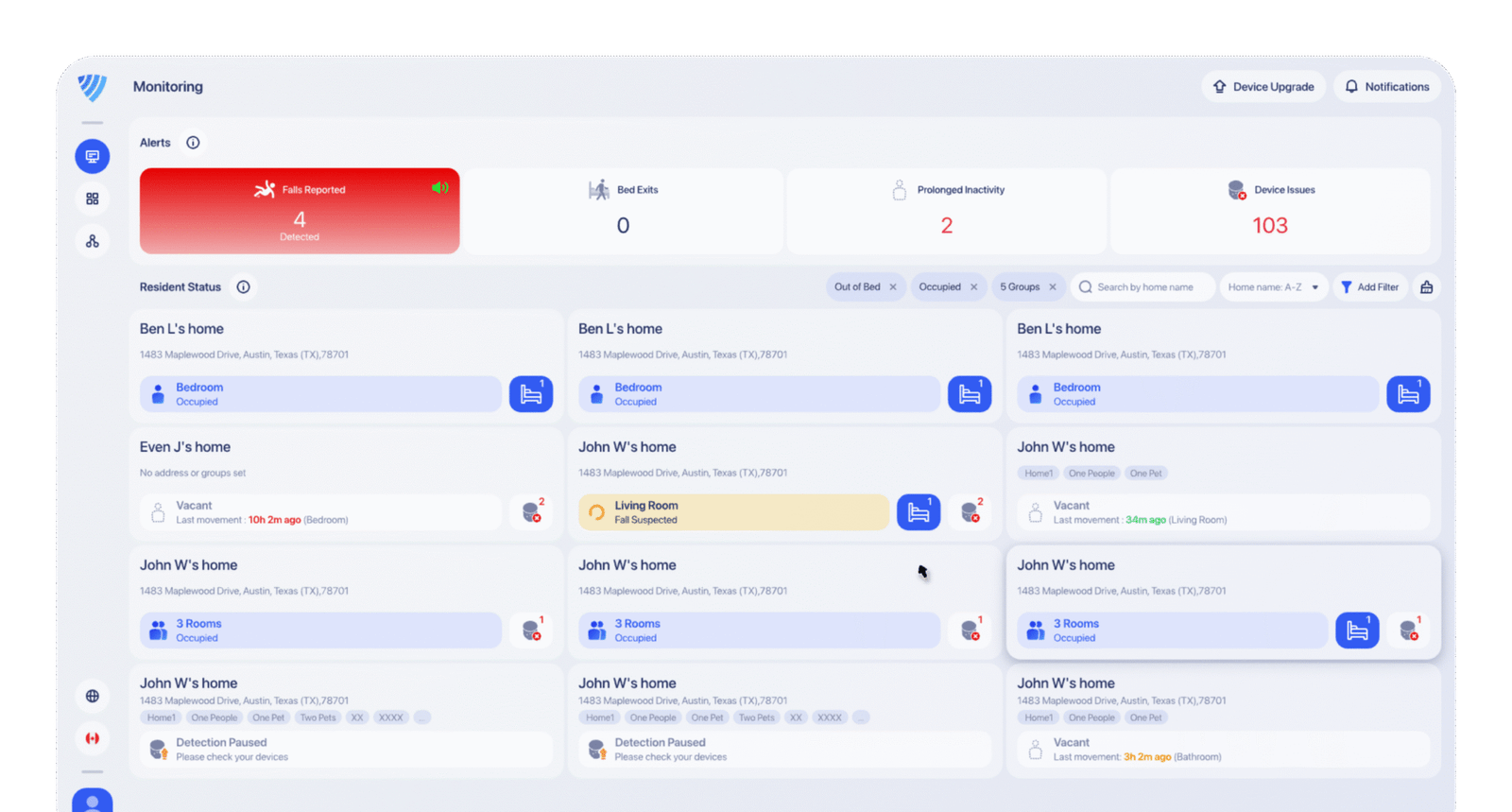Open the Monitoring screen icon in sidebar
1512x812 pixels.
[x=93, y=156]
